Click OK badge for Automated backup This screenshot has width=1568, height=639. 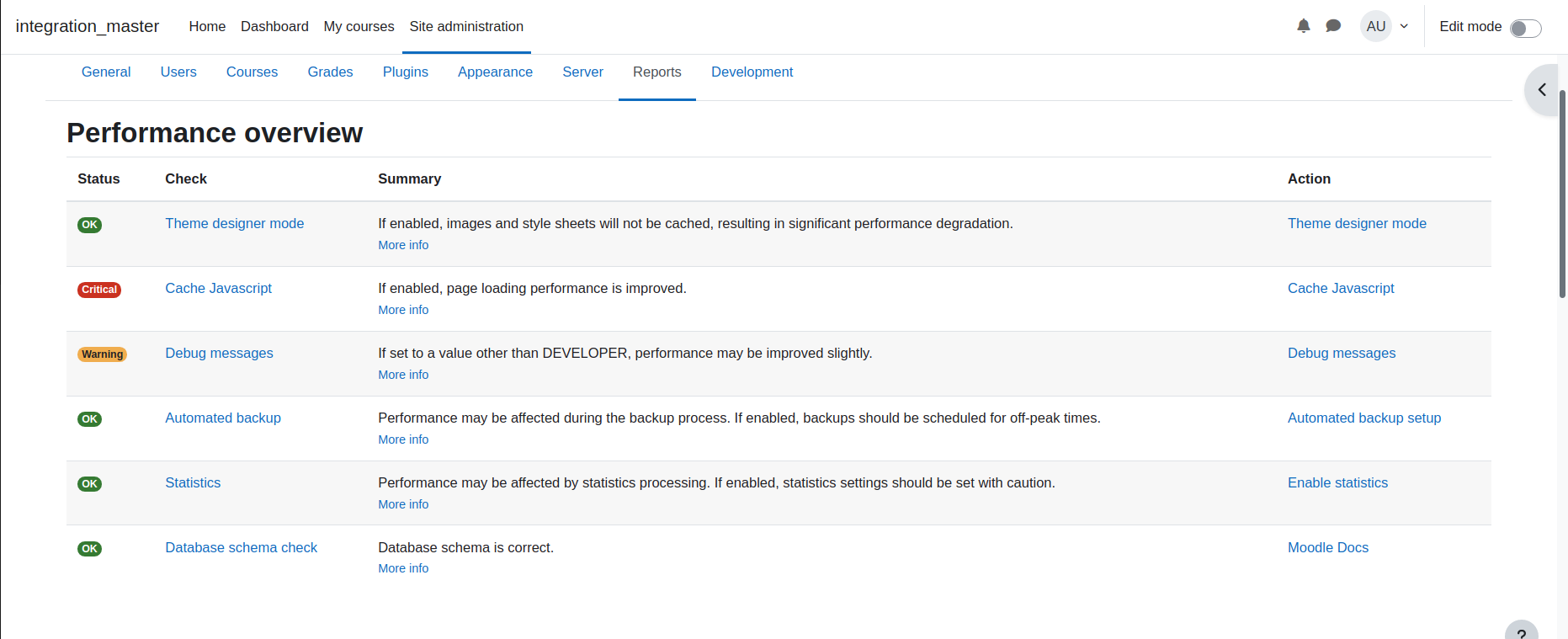pyautogui.click(x=89, y=419)
